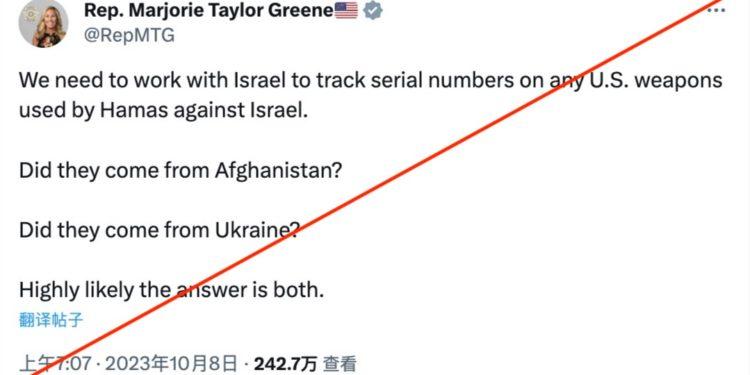Click the 'Did they come from Afghanistan?' line
This screenshot has height=375, width=750.
click(x=180, y=171)
